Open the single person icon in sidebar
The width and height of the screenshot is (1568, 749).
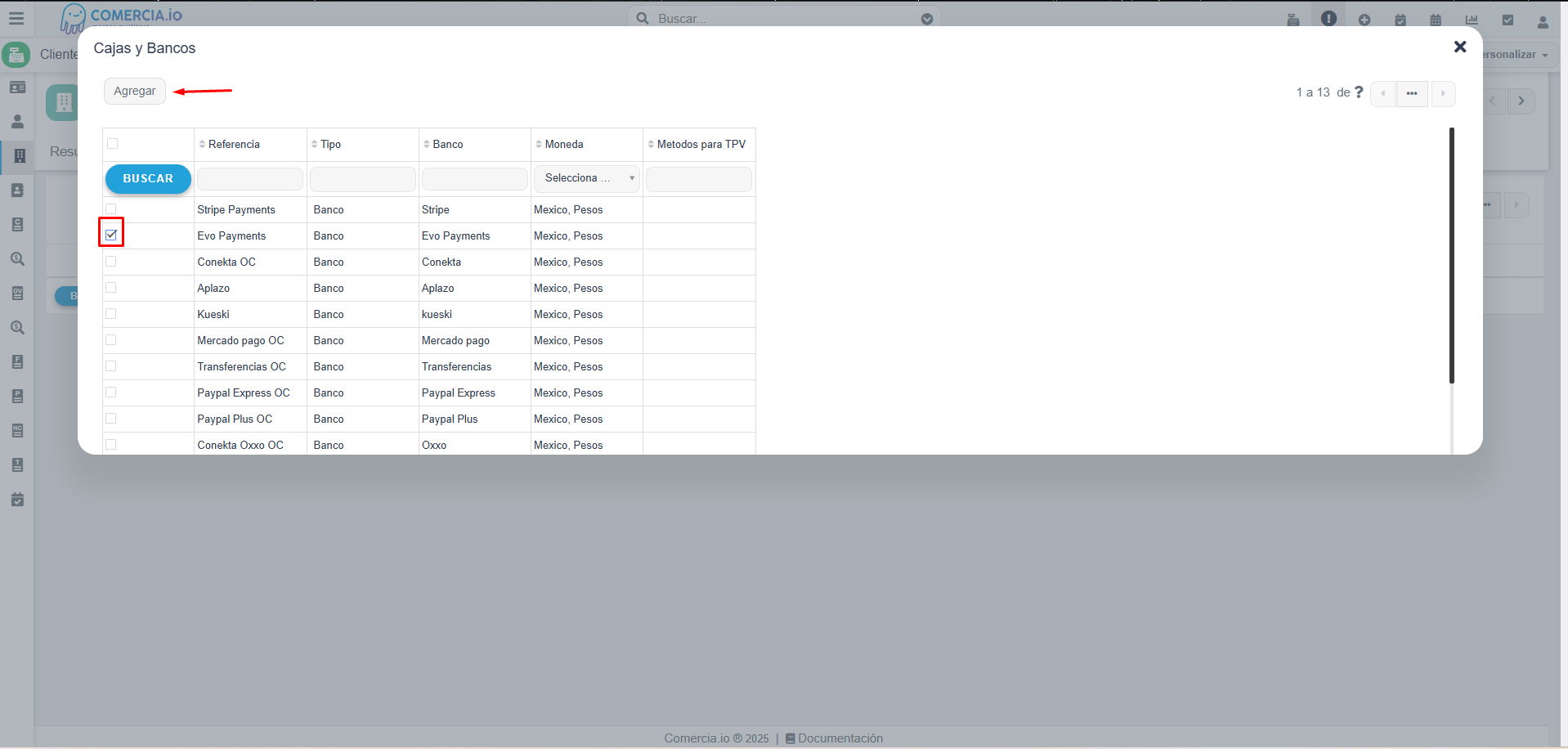(x=17, y=122)
